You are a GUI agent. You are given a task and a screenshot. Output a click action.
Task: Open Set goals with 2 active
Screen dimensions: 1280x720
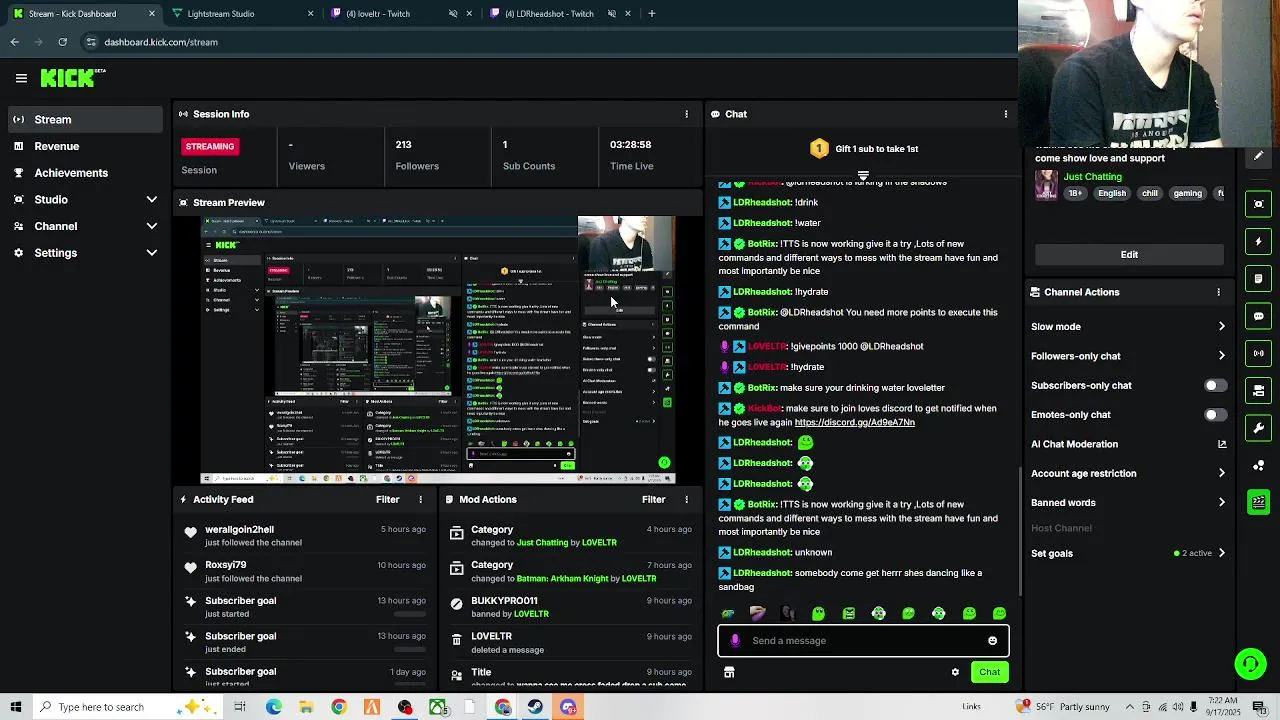(1128, 553)
